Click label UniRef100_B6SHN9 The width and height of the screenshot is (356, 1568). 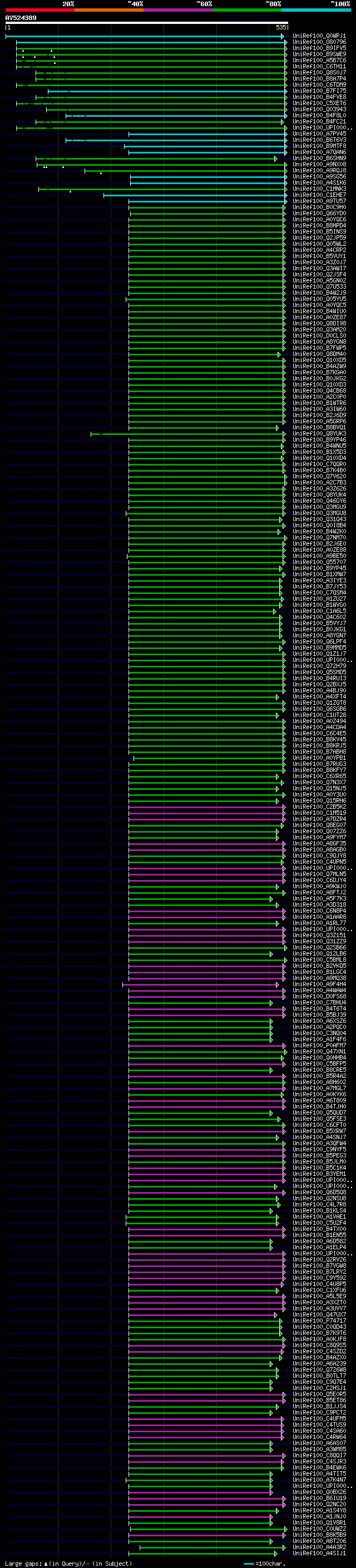319,159
